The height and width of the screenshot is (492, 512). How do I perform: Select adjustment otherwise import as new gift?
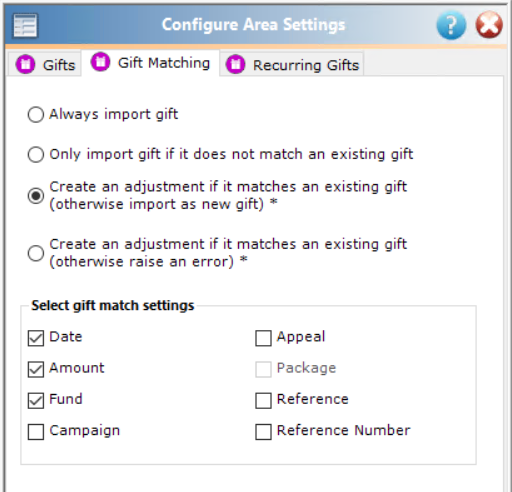tap(36, 195)
